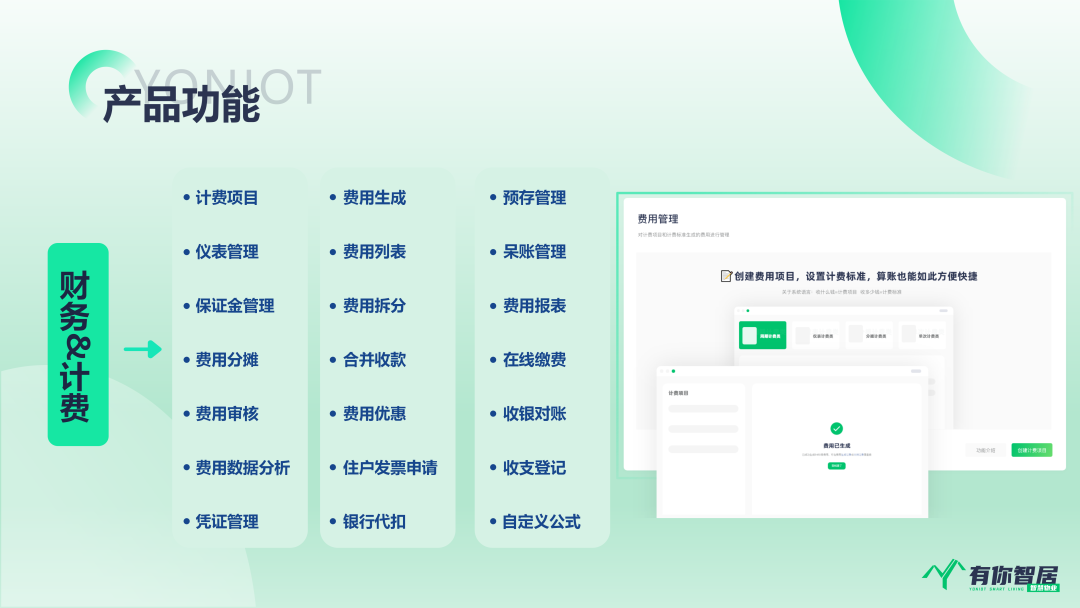Choose 费用生成 from second column

(374, 198)
